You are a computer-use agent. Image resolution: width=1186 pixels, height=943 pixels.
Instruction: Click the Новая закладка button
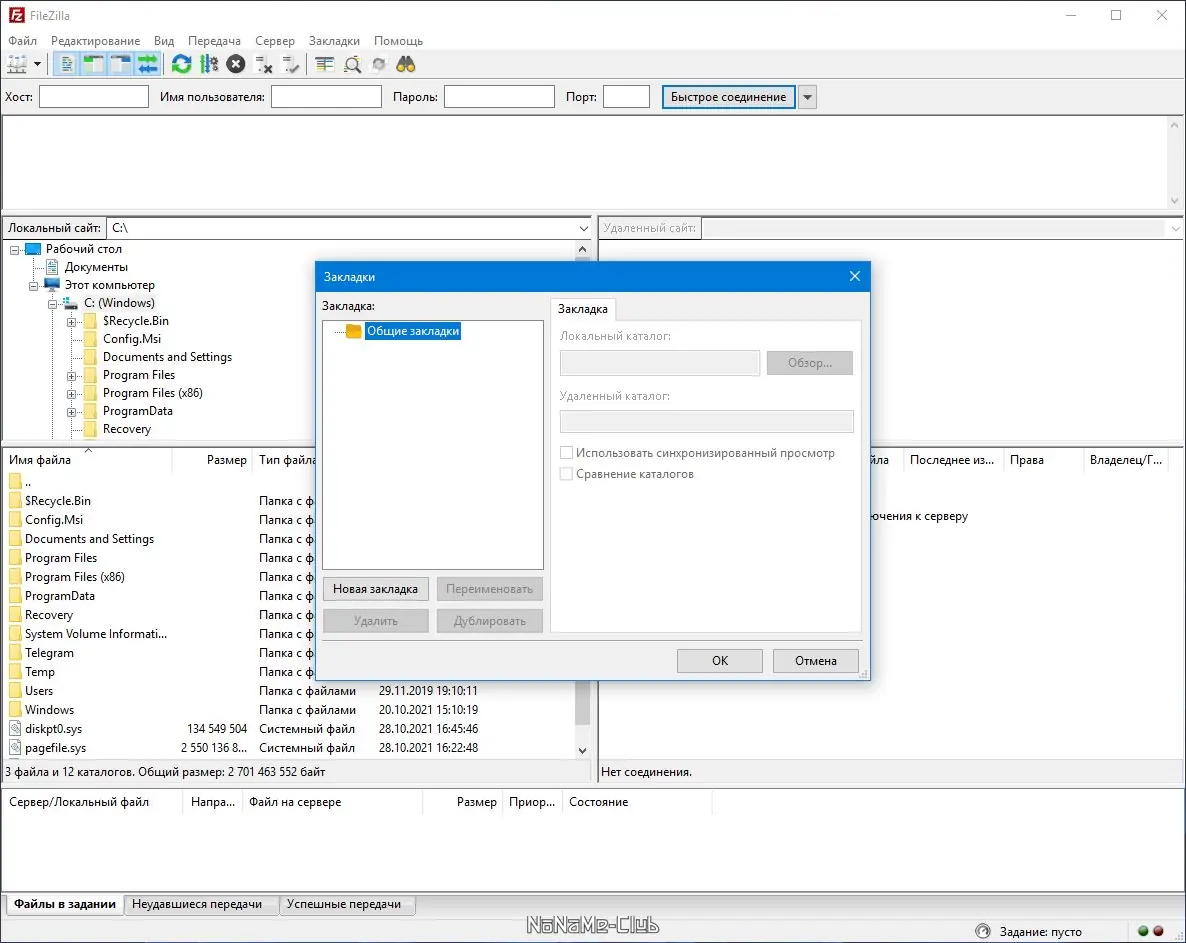(375, 588)
